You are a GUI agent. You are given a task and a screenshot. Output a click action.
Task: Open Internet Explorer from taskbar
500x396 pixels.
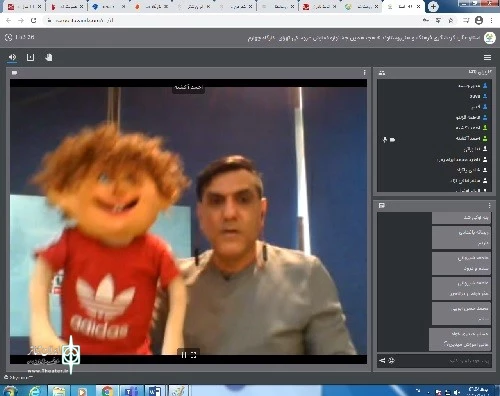coord(35,391)
